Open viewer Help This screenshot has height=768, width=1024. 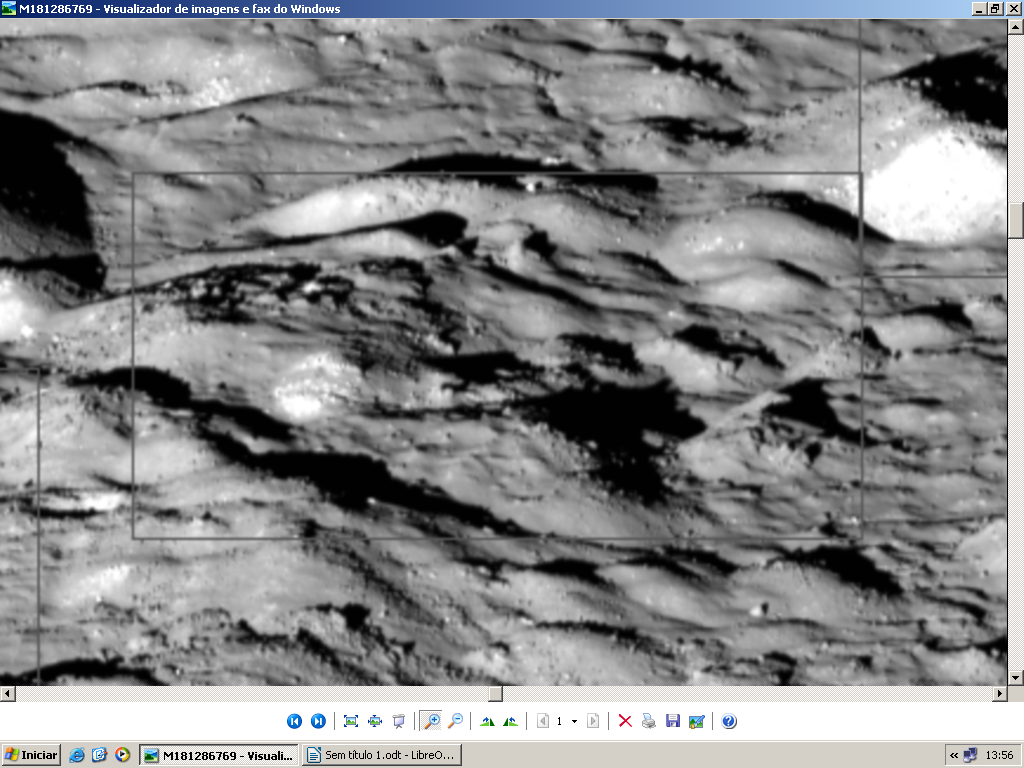tap(729, 721)
